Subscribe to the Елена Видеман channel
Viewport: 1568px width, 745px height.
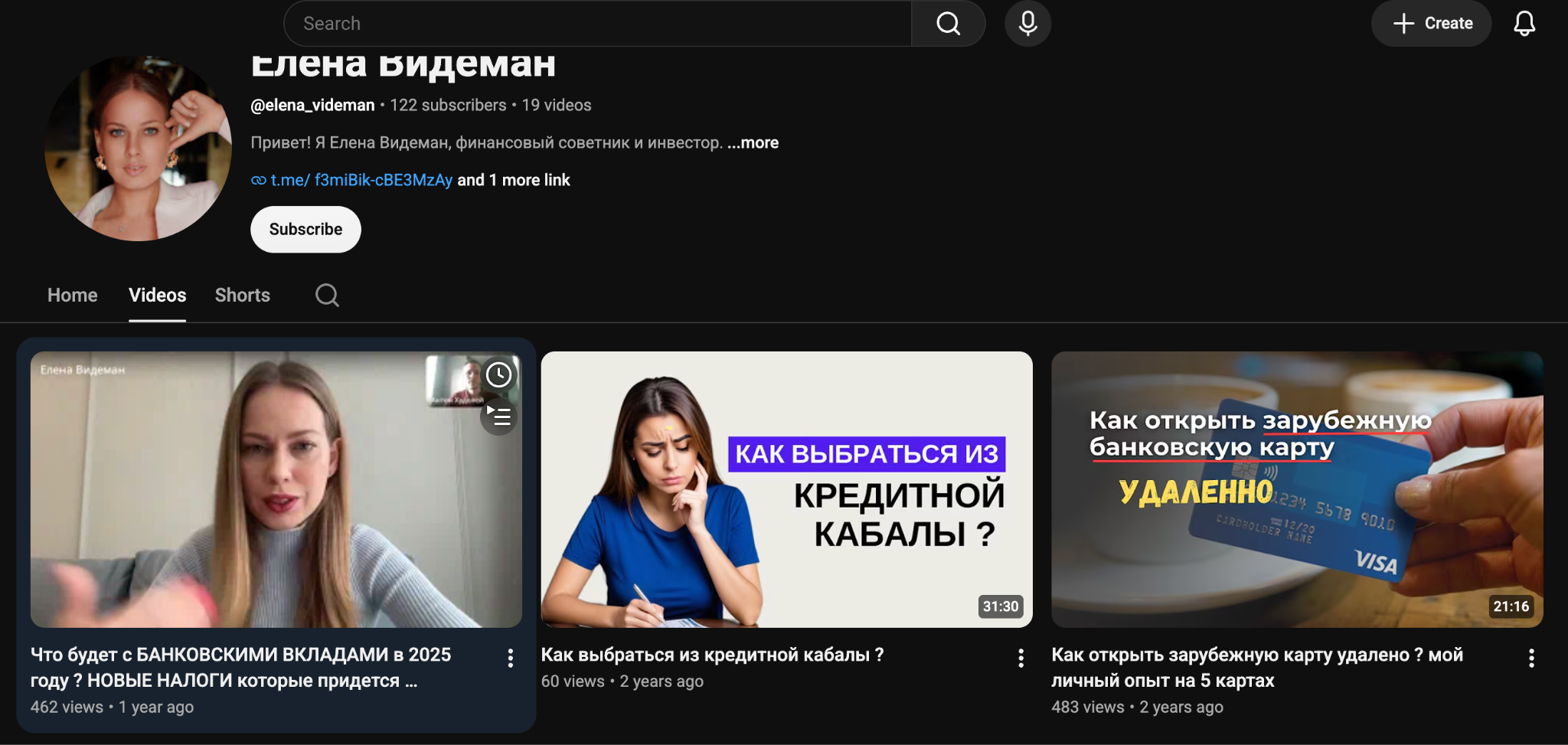click(x=305, y=229)
